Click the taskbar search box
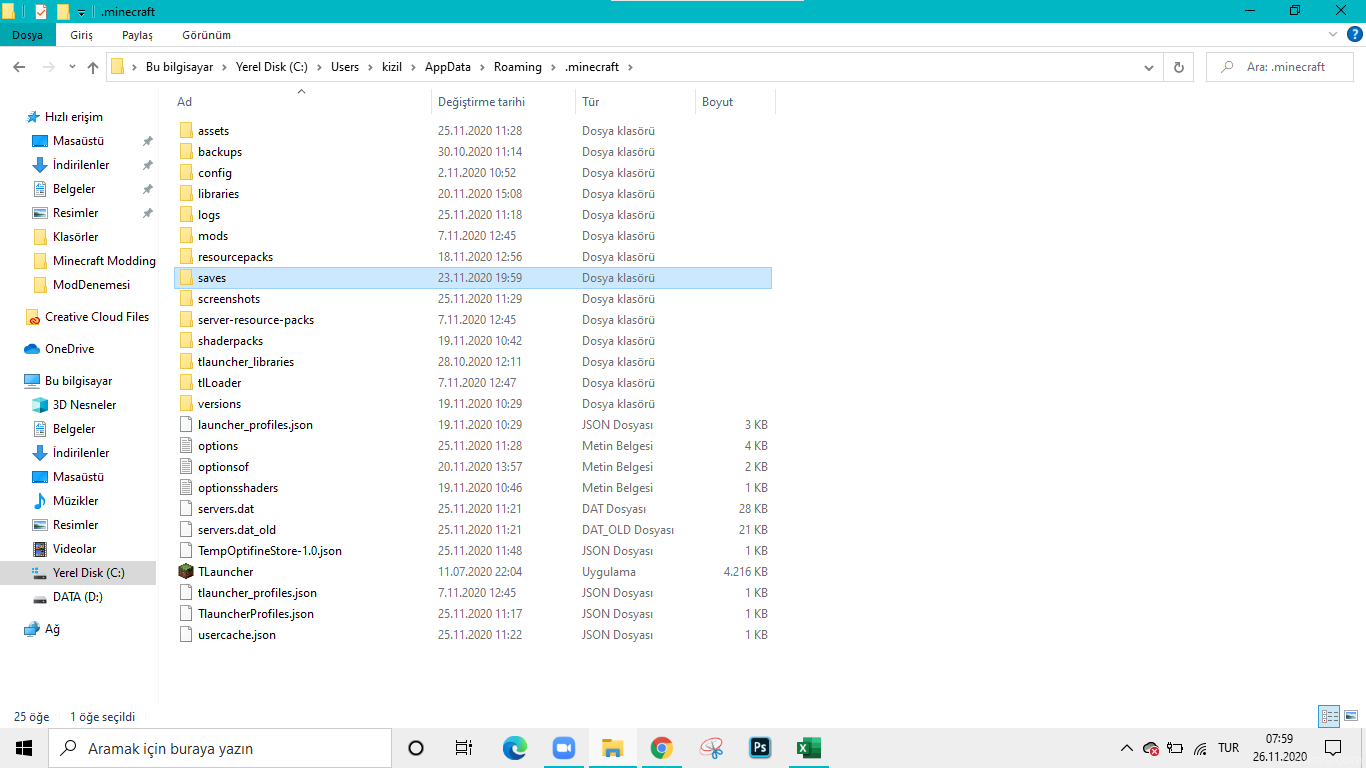This screenshot has height=768, width=1366. [220, 748]
